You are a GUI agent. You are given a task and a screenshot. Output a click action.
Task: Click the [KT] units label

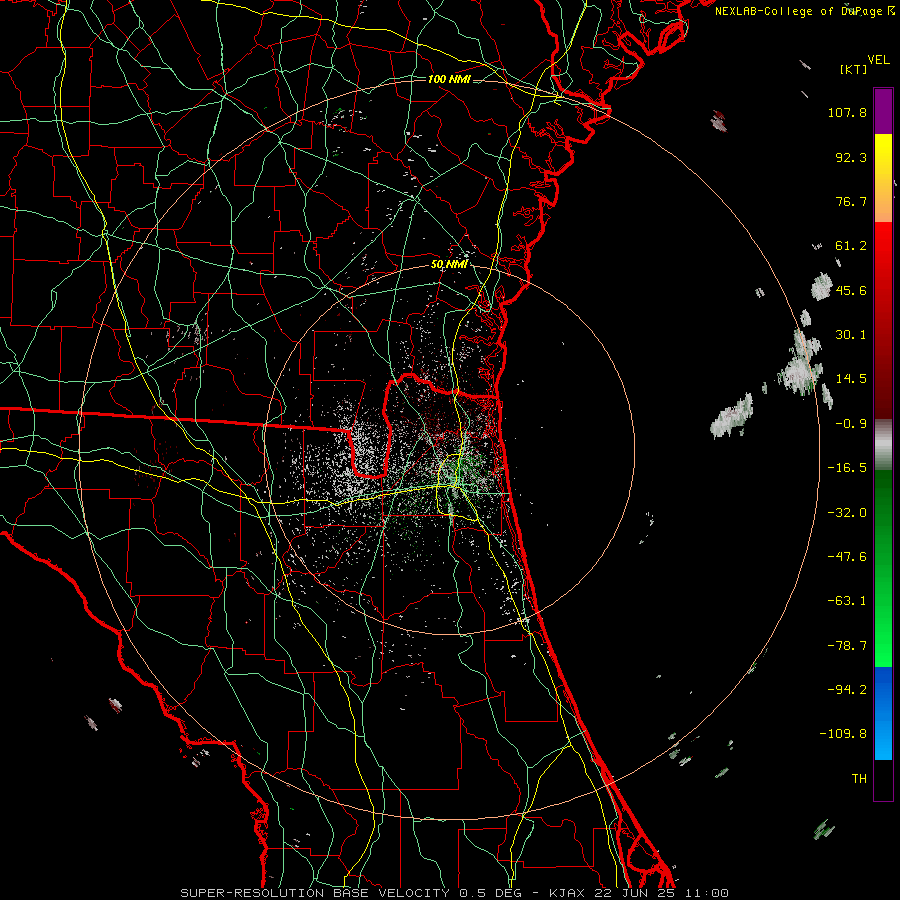coord(854,69)
